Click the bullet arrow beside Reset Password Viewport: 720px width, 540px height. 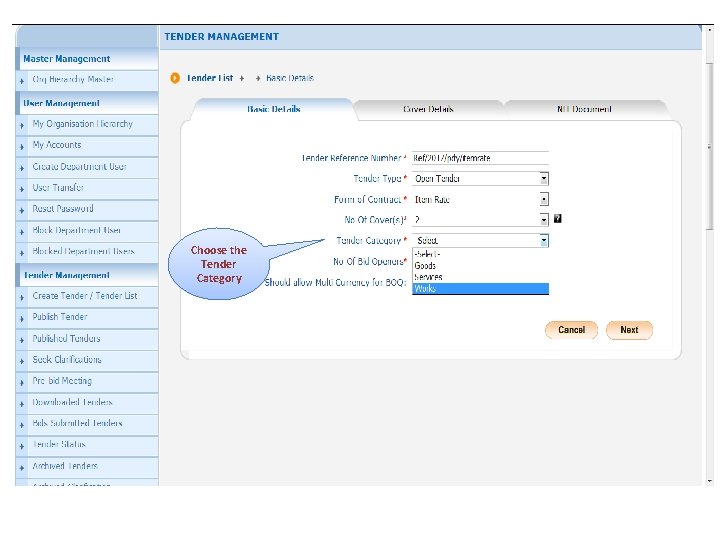coord(22,211)
